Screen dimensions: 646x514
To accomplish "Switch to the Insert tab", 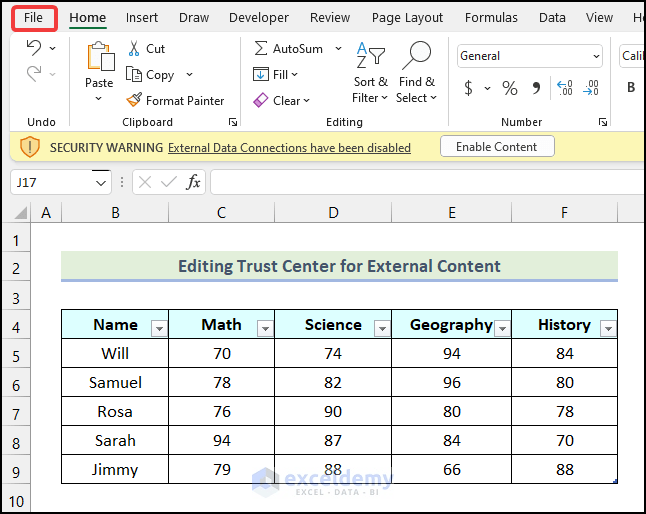I will [x=142, y=18].
